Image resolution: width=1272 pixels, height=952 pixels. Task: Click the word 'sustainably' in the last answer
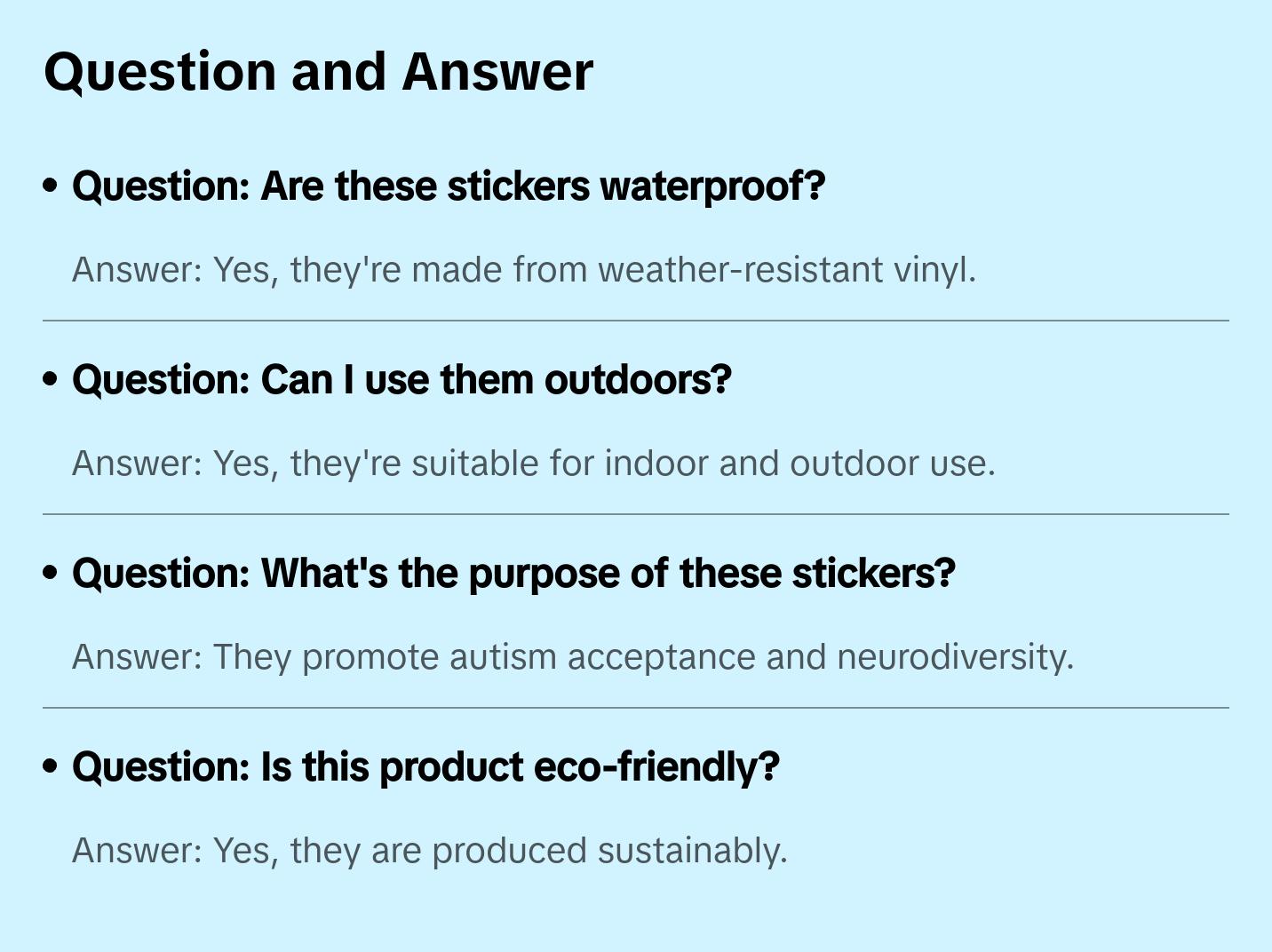click(x=692, y=851)
